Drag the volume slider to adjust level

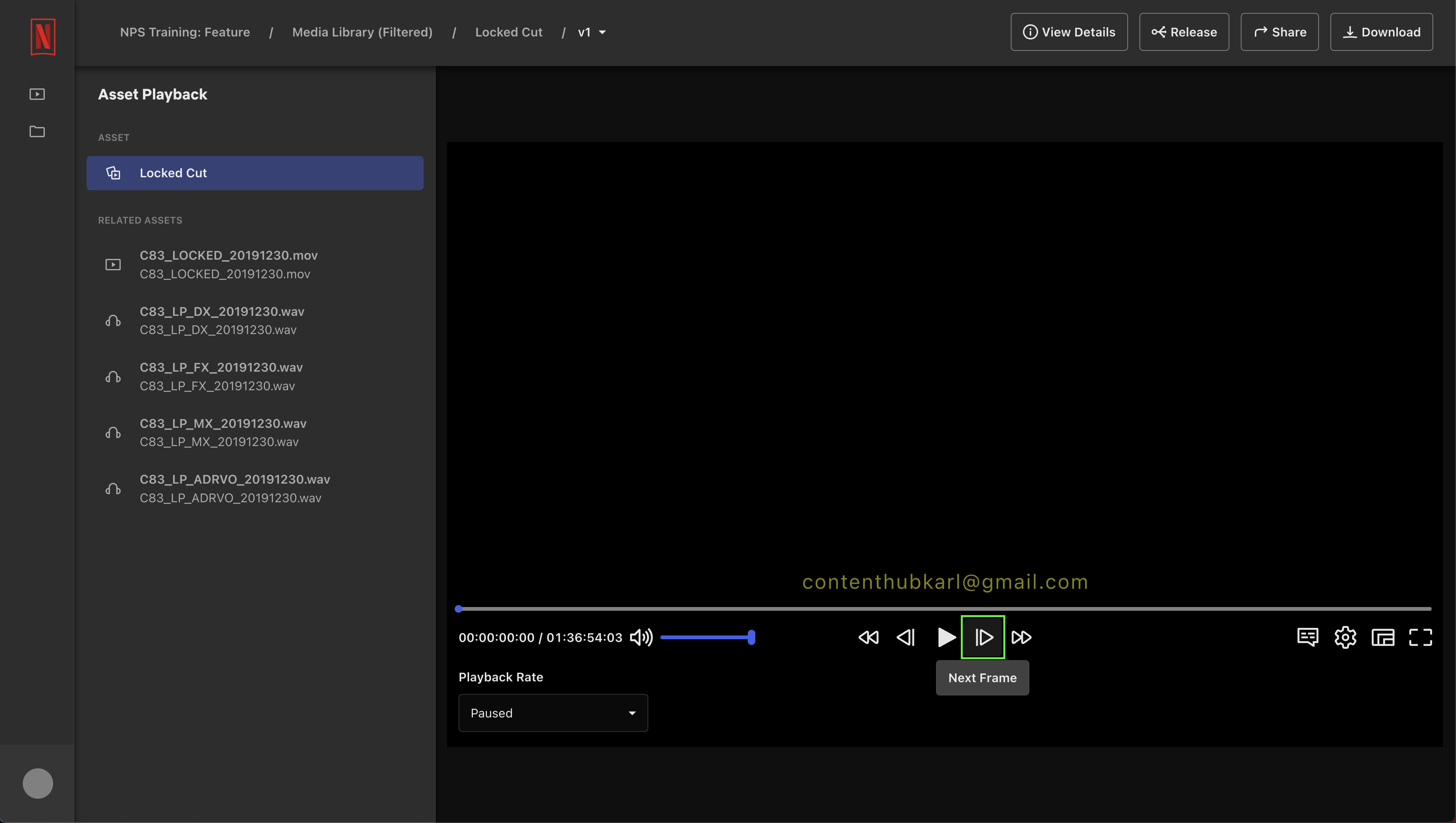[751, 637]
